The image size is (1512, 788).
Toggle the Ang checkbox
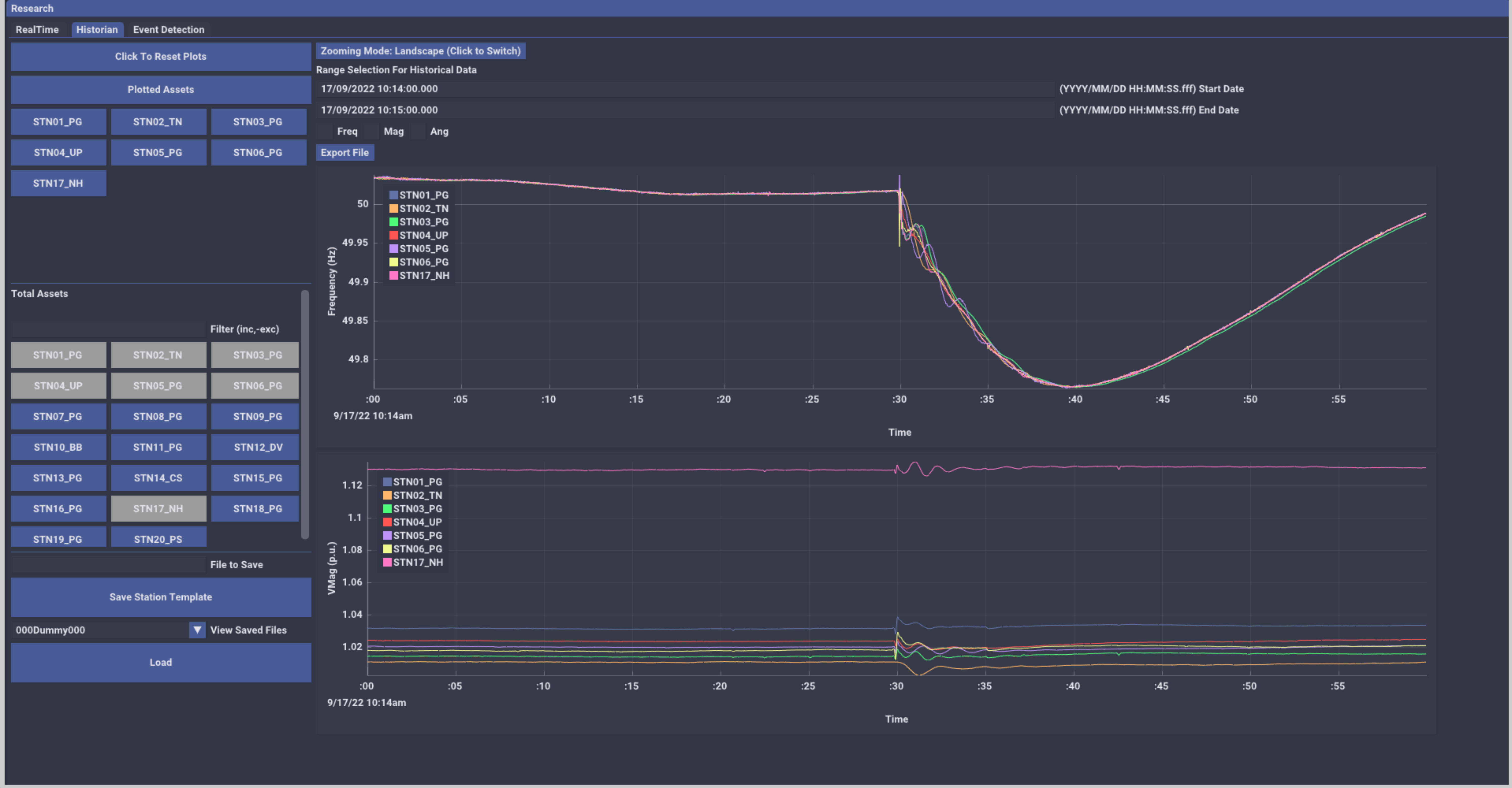pyautogui.click(x=417, y=131)
